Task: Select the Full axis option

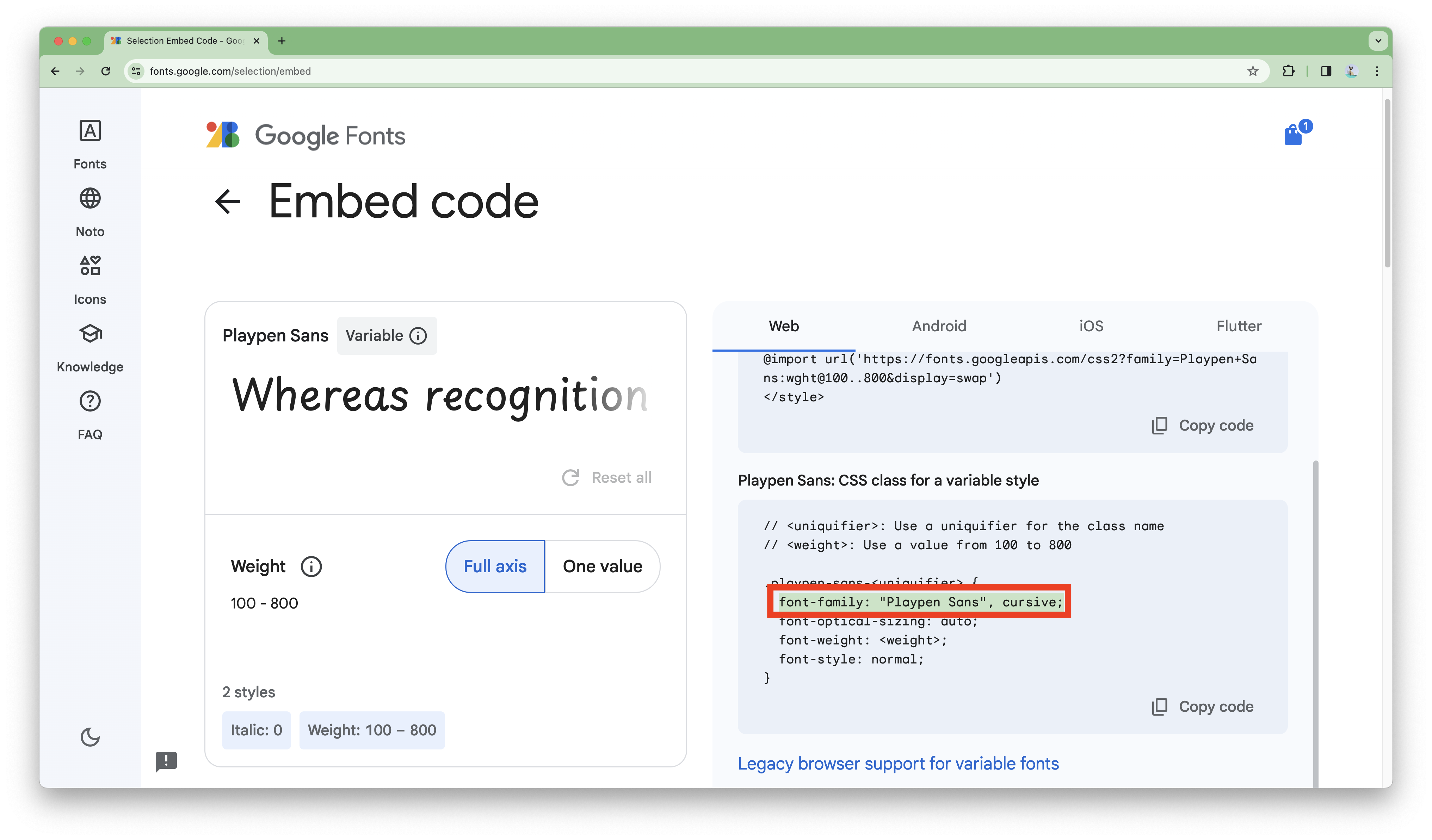Action: click(494, 567)
